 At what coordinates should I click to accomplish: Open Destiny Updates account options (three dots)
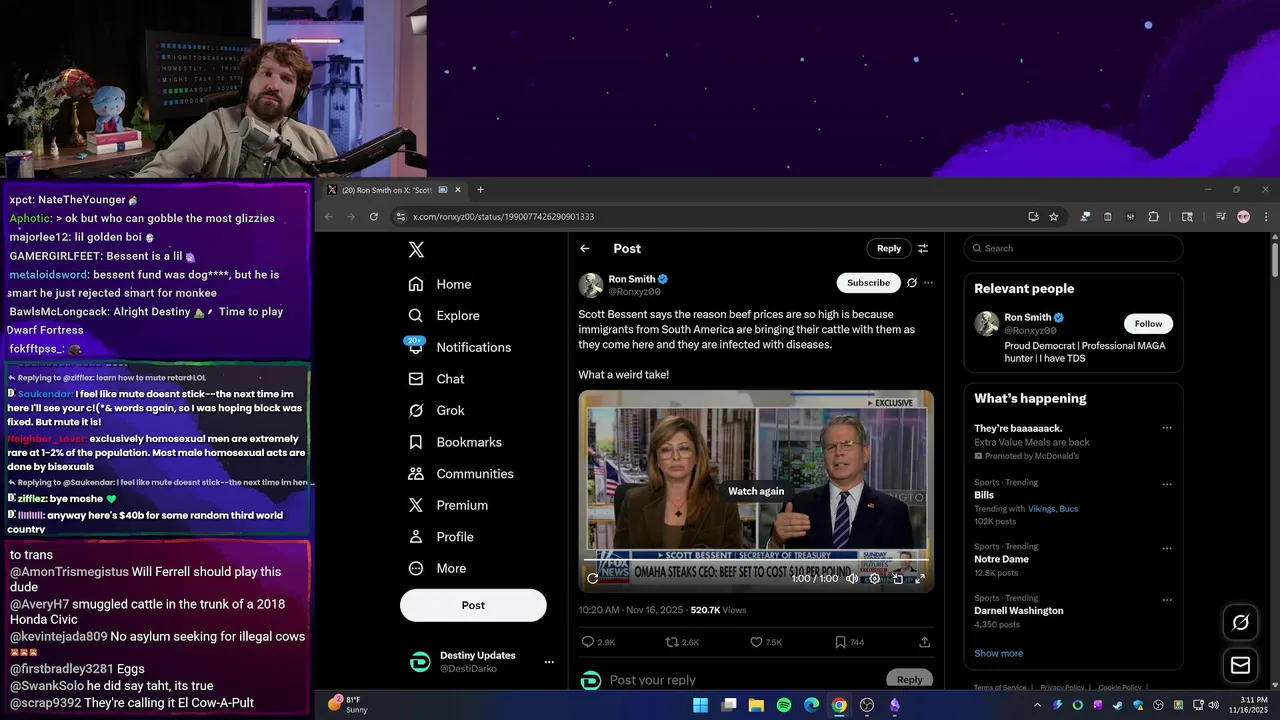click(548, 662)
